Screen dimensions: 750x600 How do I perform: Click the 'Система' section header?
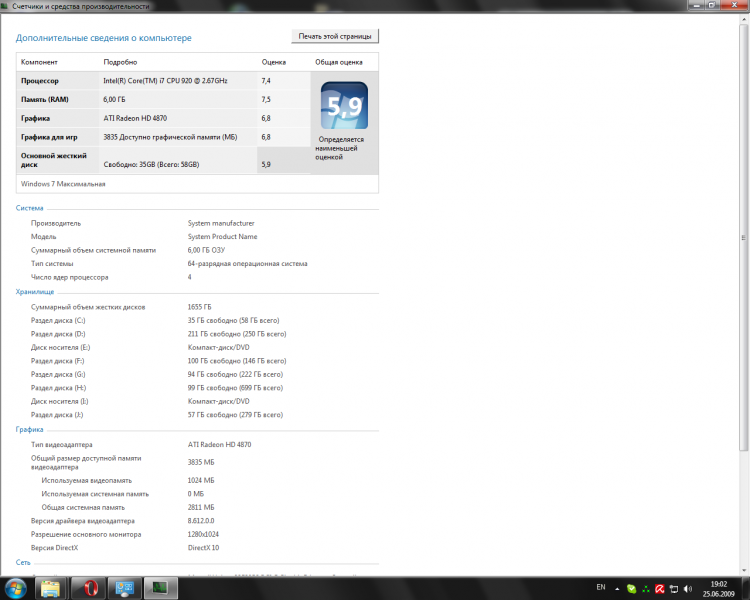pos(29,208)
